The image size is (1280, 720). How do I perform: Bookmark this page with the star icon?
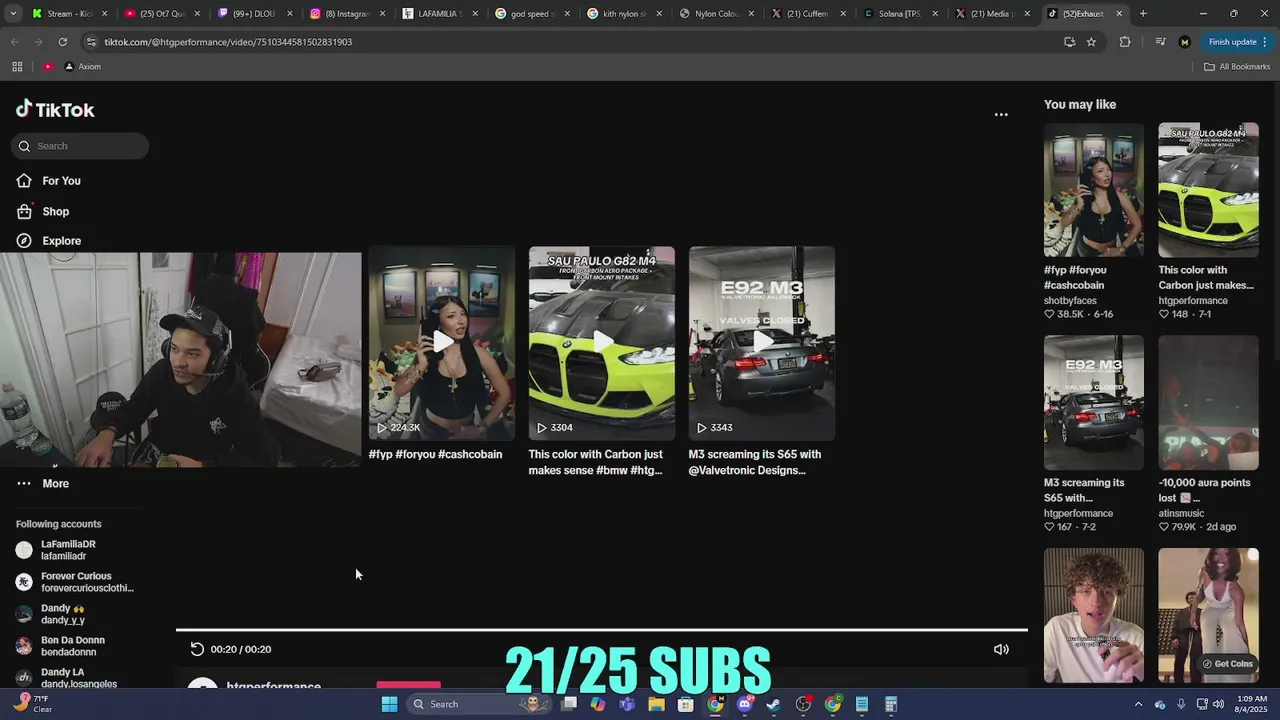1091,42
